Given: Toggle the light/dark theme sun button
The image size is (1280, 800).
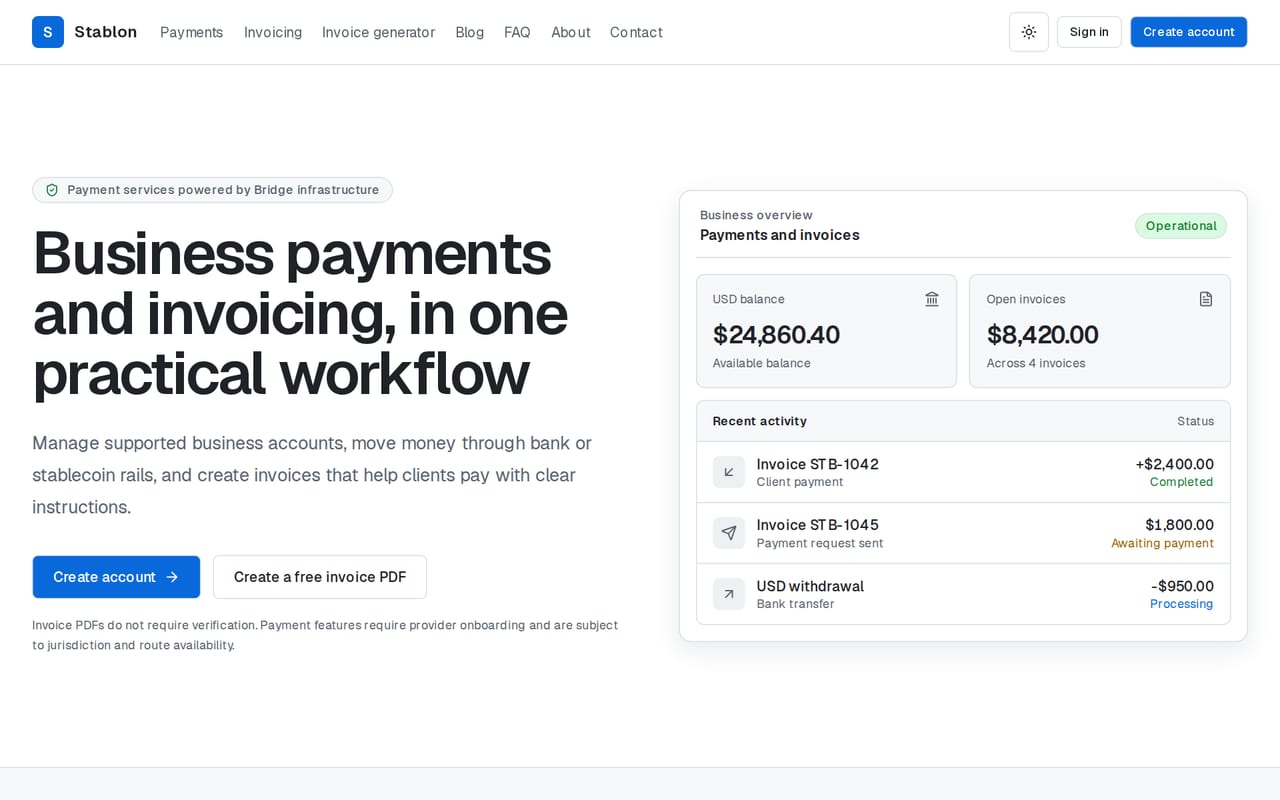Looking at the screenshot, I should point(1029,32).
